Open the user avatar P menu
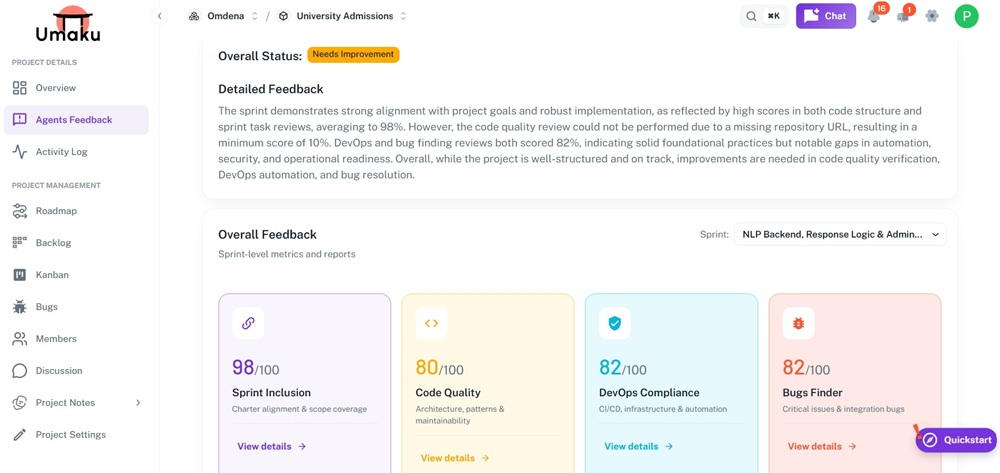Viewport: 1000px width, 473px height. tap(966, 16)
